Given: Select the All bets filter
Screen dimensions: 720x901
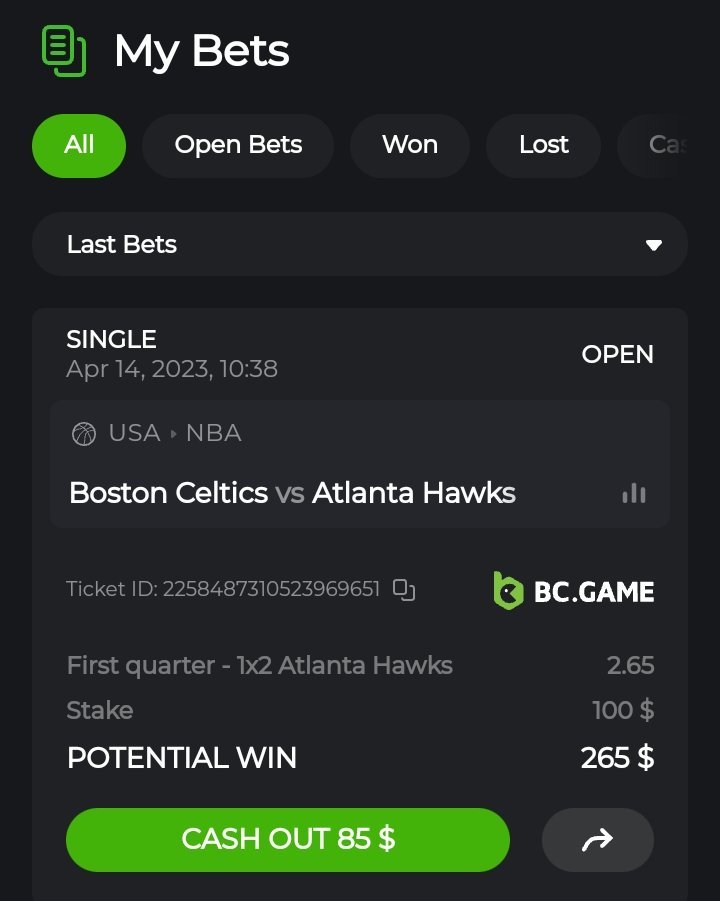Looking at the screenshot, I should [x=79, y=145].
